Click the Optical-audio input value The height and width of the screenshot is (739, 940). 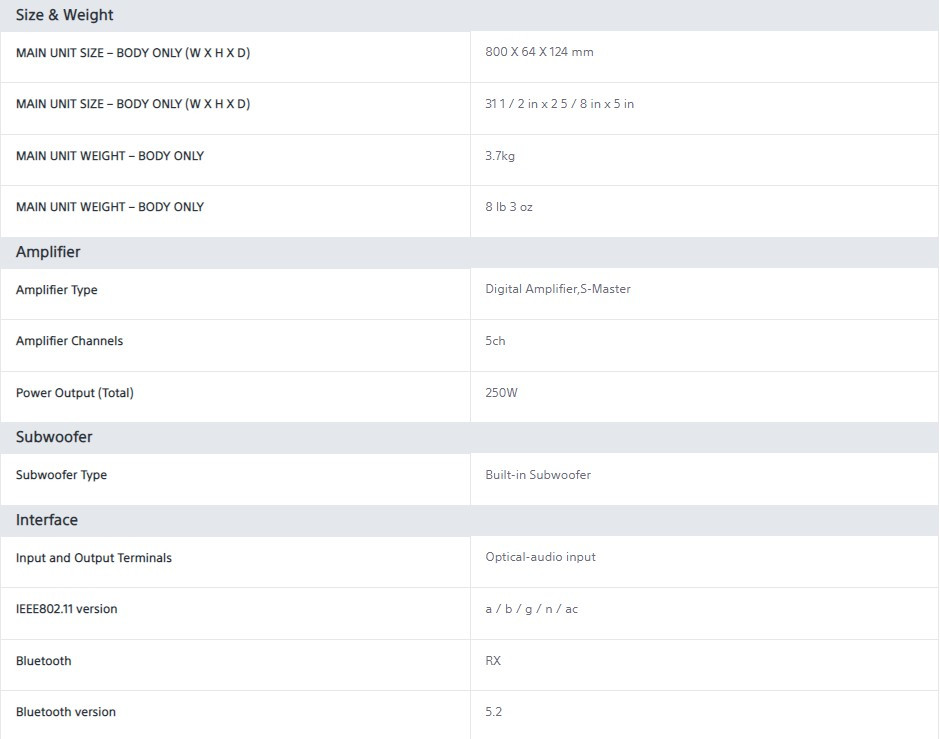pos(540,557)
